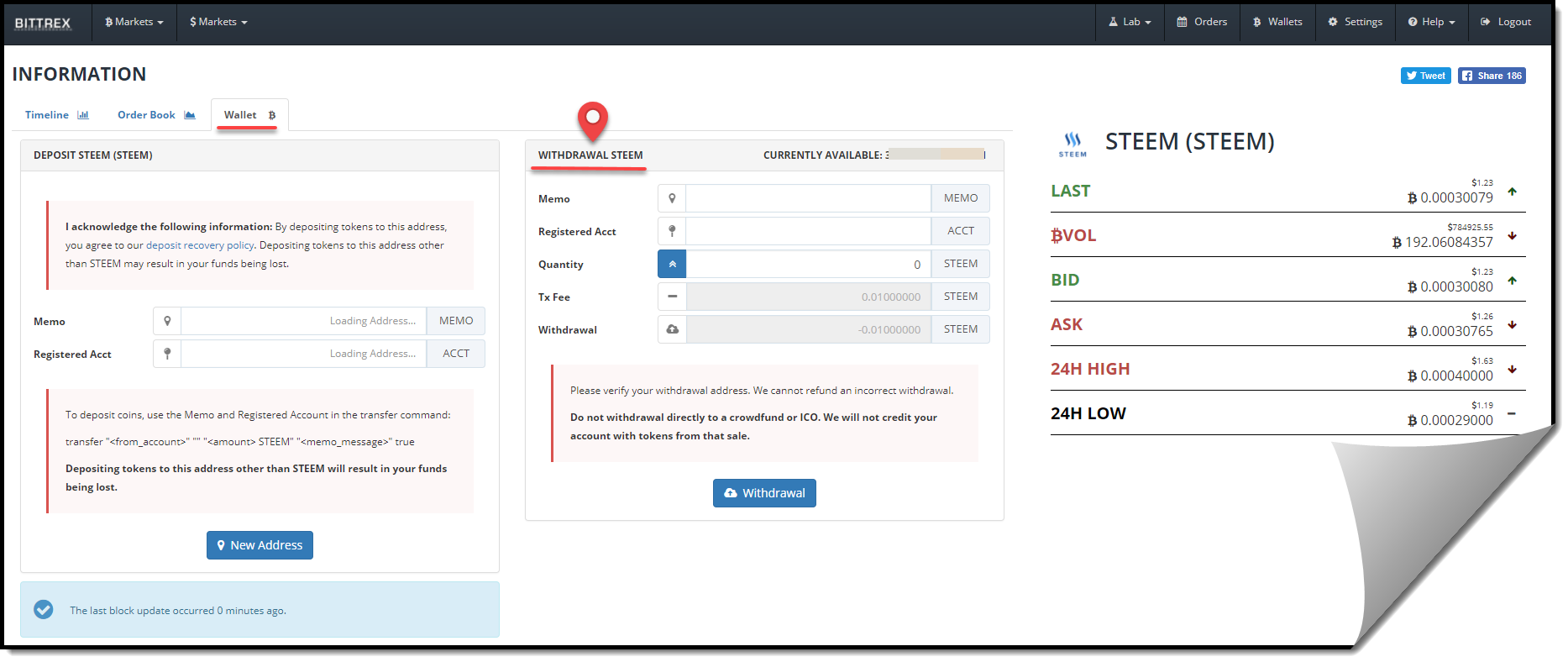Click the Currently Available balance text
Screen dimensions: 1568x662
[873, 155]
